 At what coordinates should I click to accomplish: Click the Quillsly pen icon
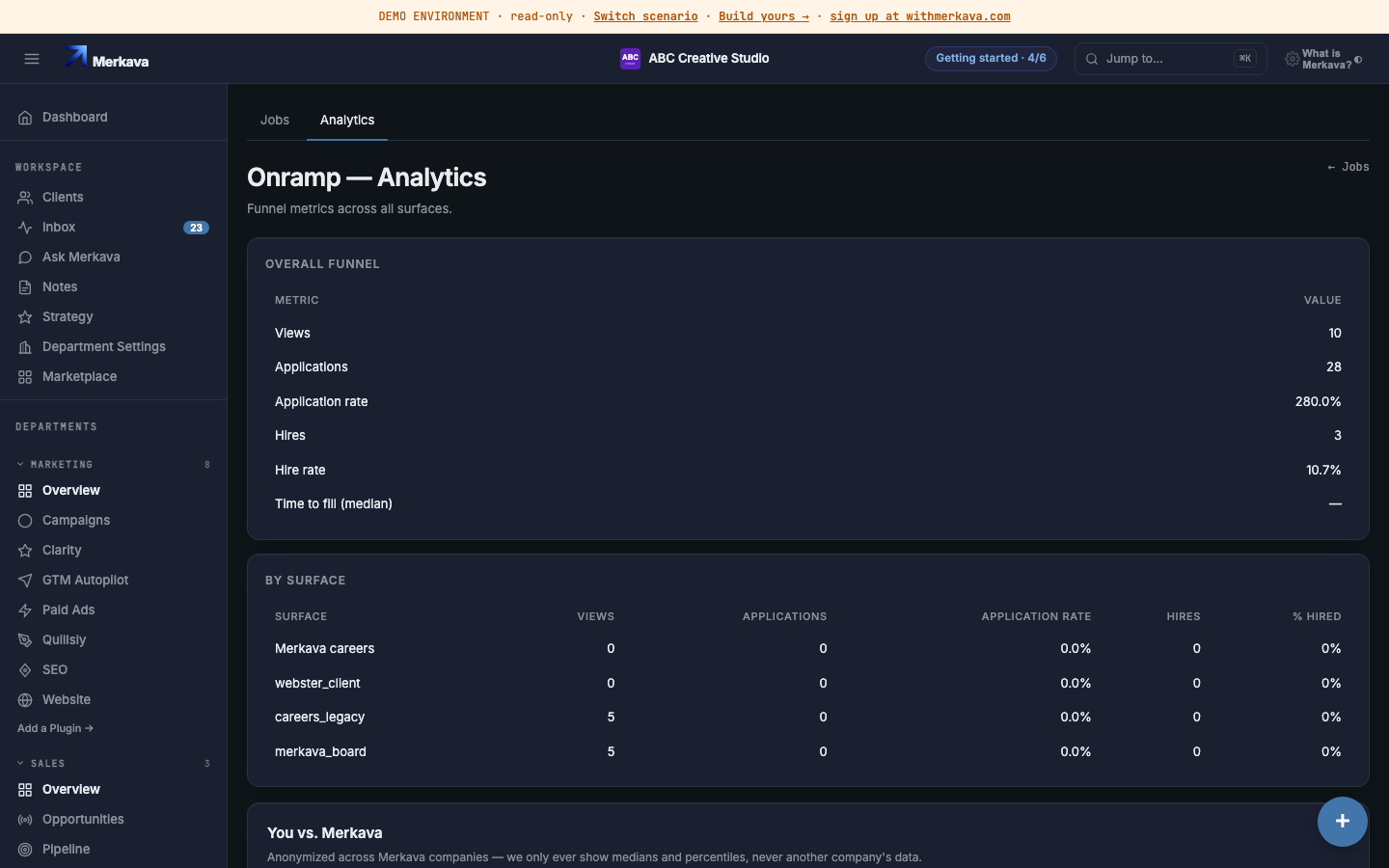(x=25, y=640)
